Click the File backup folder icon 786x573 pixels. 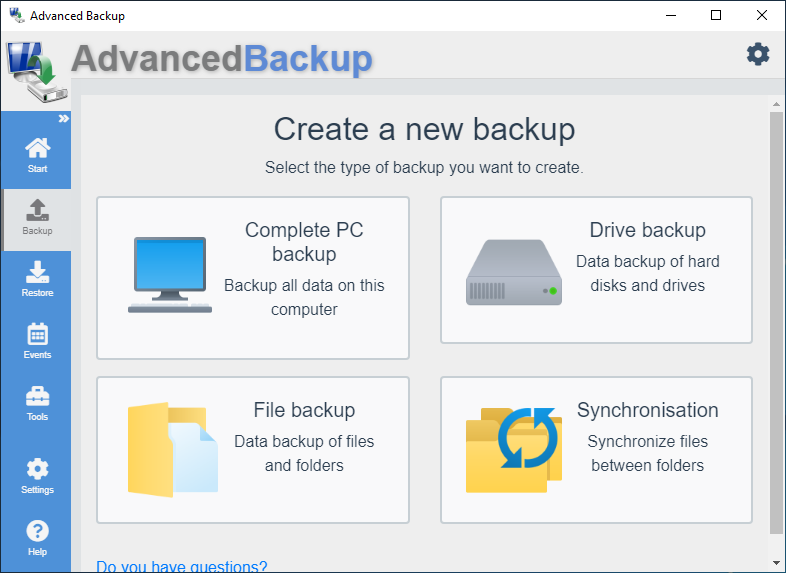tap(170, 448)
